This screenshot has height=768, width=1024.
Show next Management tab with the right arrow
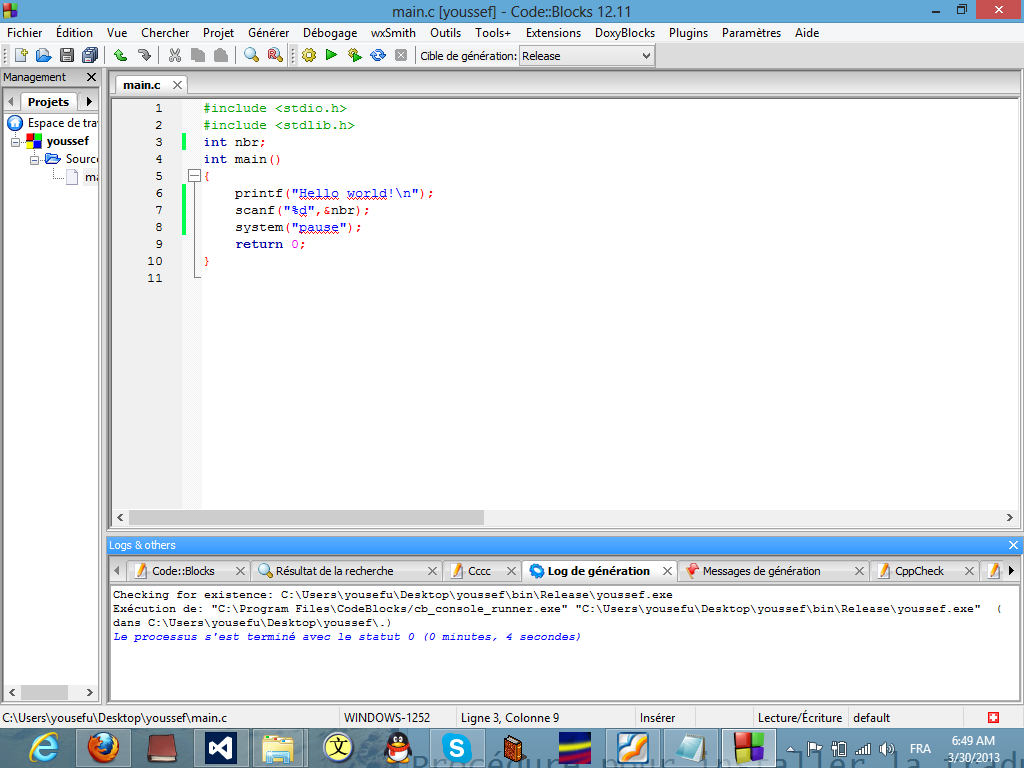(89, 102)
